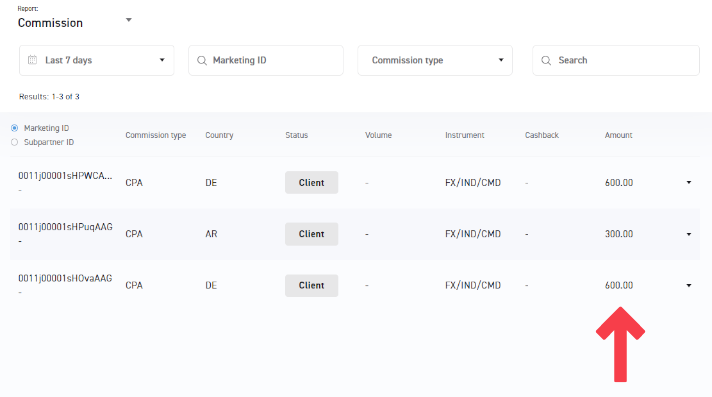The width and height of the screenshot is (712, 397).
Task: Click the Country column header
Action: tap(219, 135)
